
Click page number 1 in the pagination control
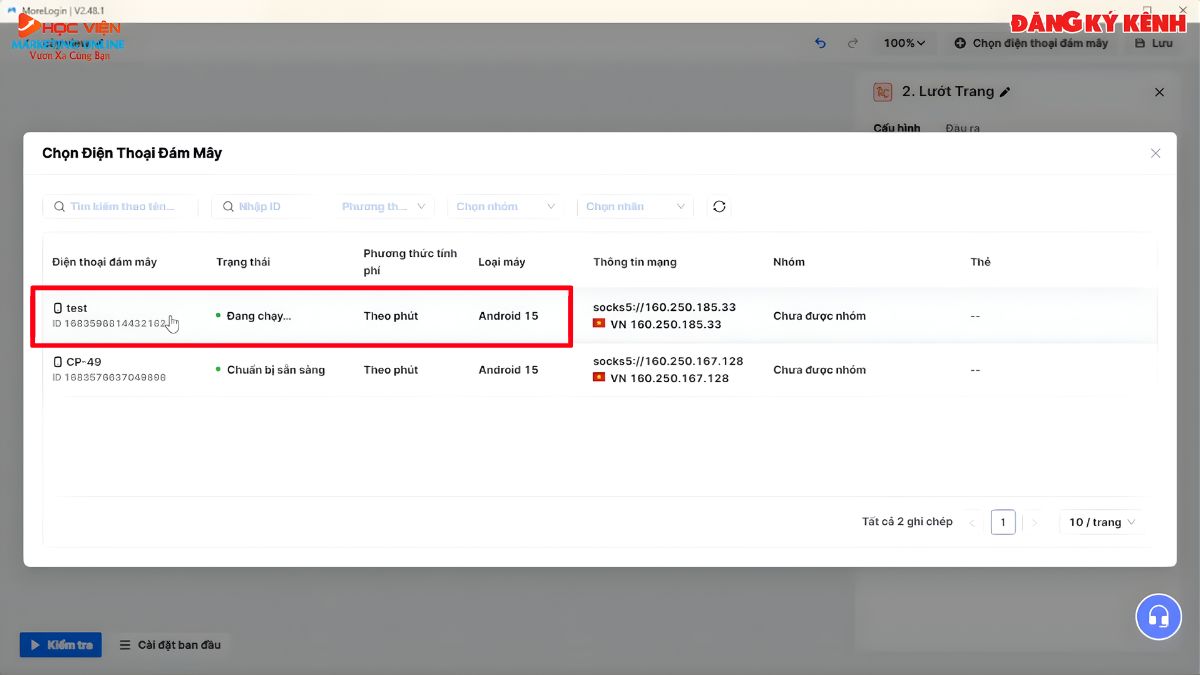tap(1003, 521)
